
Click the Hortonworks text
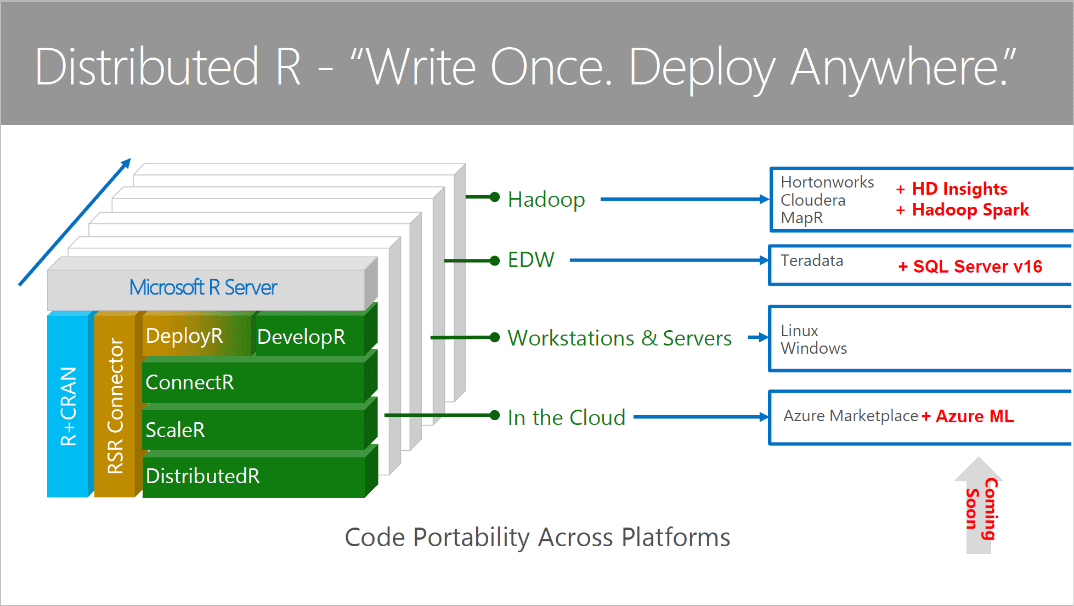pos(827,182)
